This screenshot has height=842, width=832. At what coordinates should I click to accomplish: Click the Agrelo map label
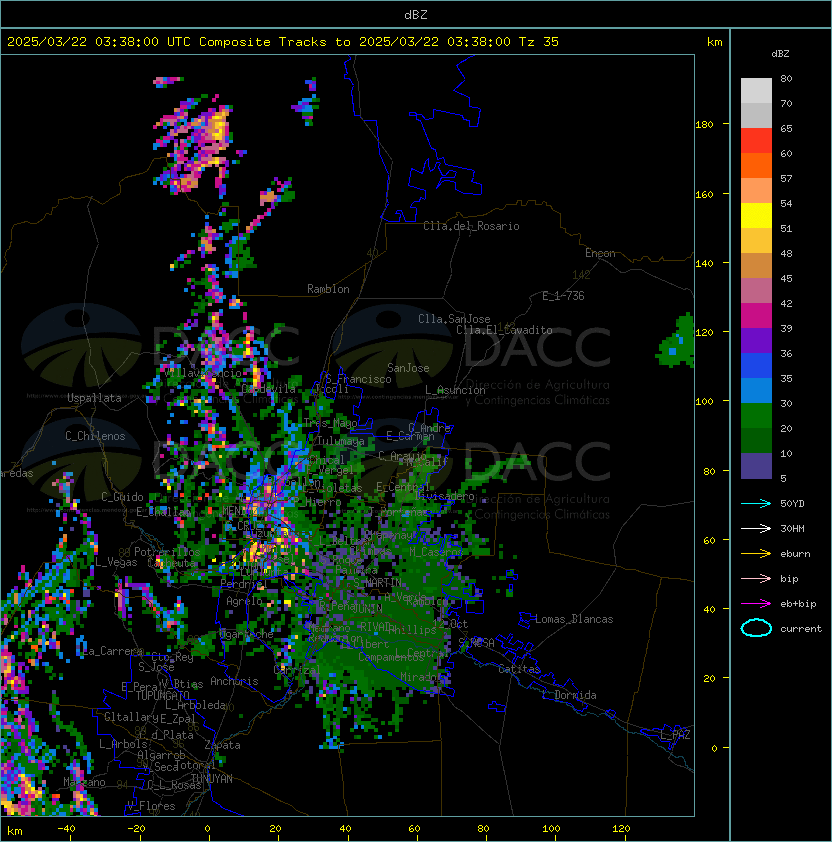tap(244, 601)
